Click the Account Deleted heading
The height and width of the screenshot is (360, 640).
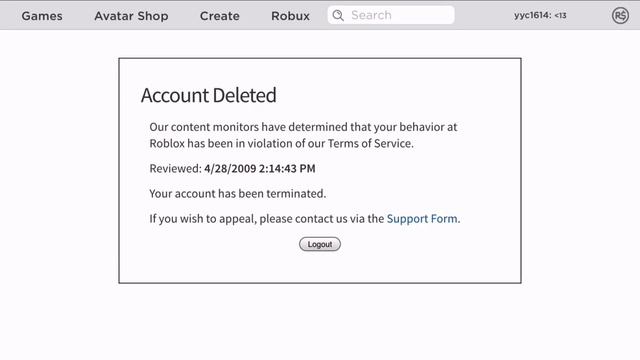coord(209,95)
